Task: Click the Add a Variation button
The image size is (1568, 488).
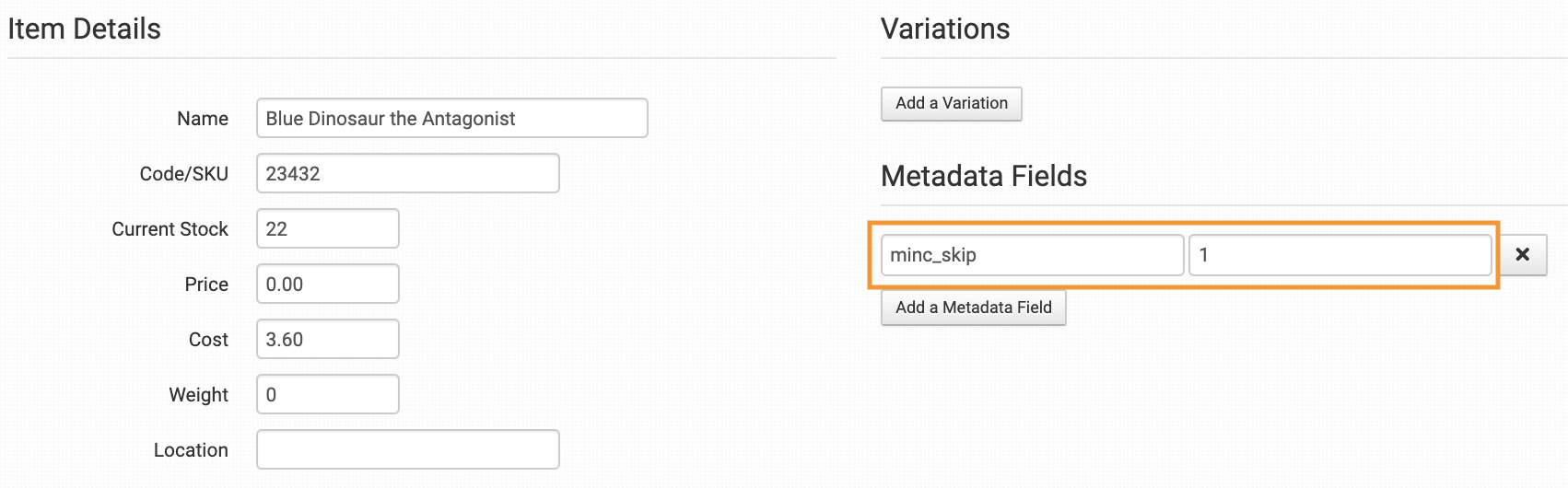Action: [951, 103]
